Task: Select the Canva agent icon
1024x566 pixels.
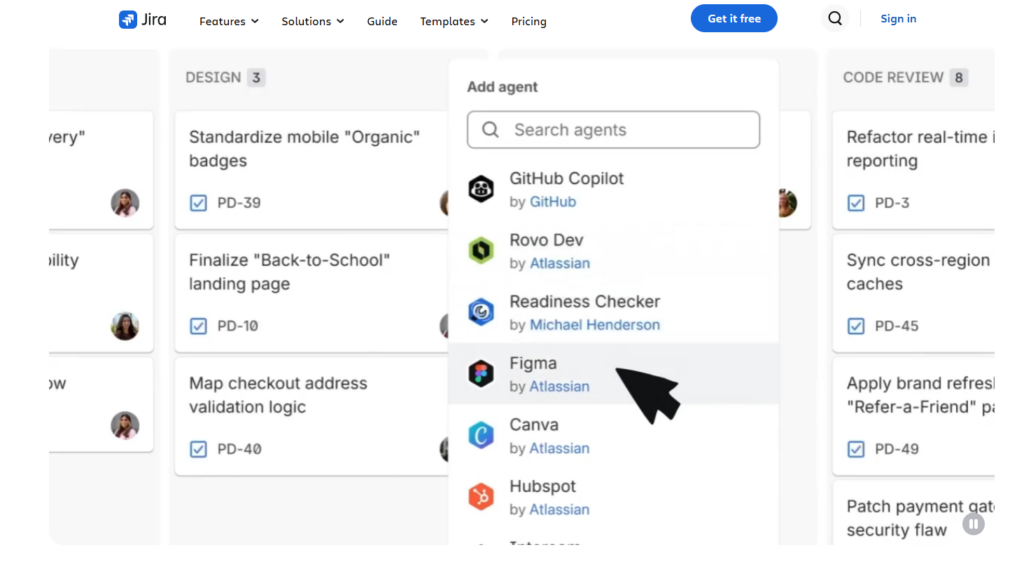Action: coord(481,435)
